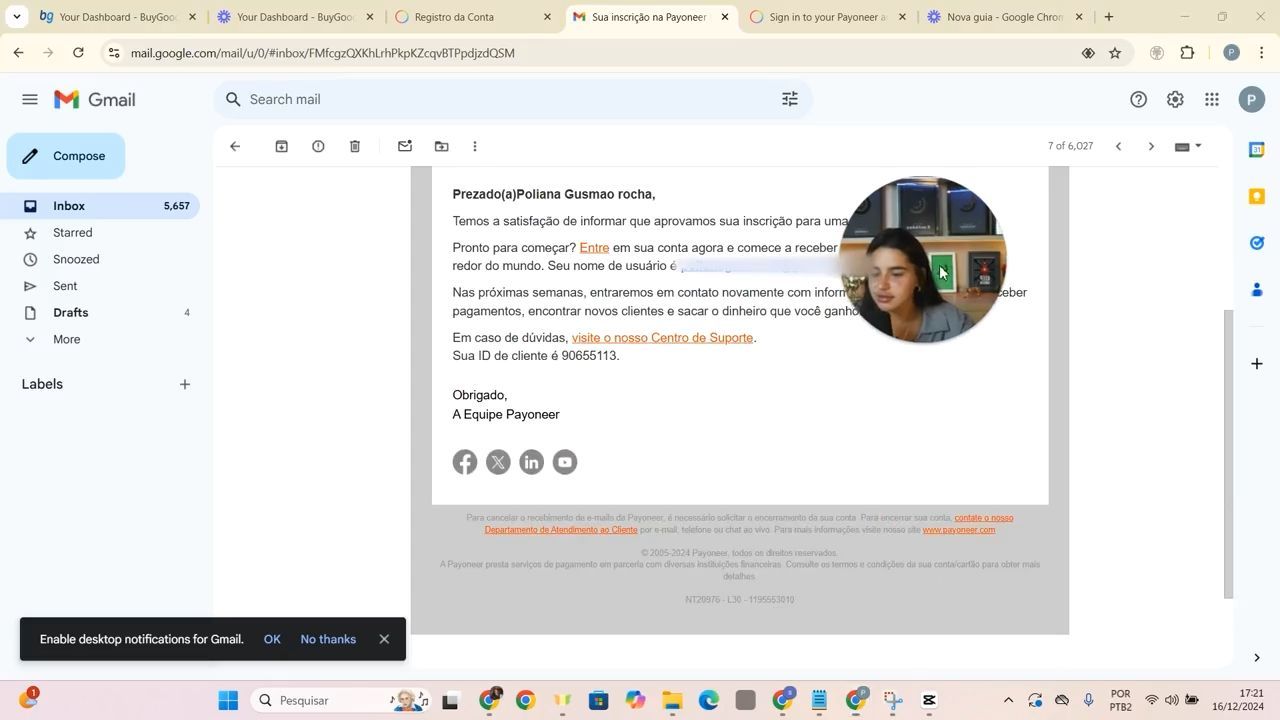This screenshot has height=720, width=1280.
Task: Close the Sua inscrição na Payoneer tab
Action: click(725, 17)
